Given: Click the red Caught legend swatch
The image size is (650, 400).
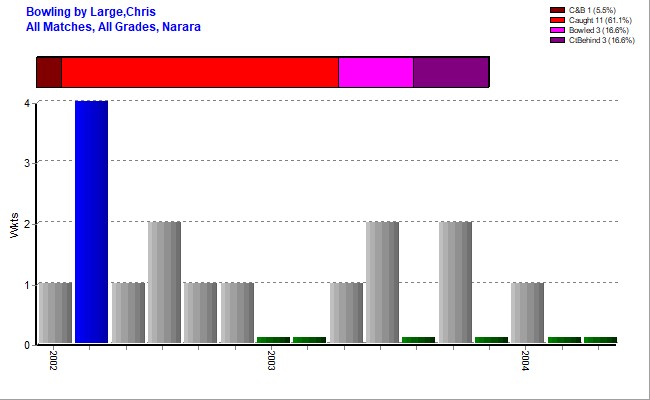Looking at the screenshot, I should (557, 20).
